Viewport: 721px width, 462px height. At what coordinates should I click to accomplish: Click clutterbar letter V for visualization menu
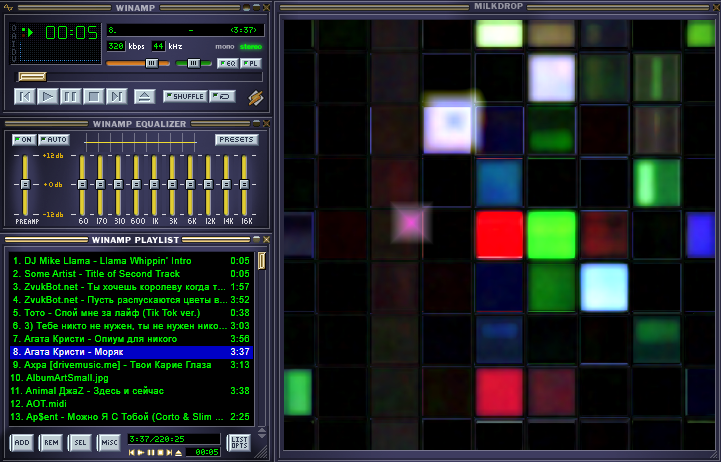coord(14,59)
